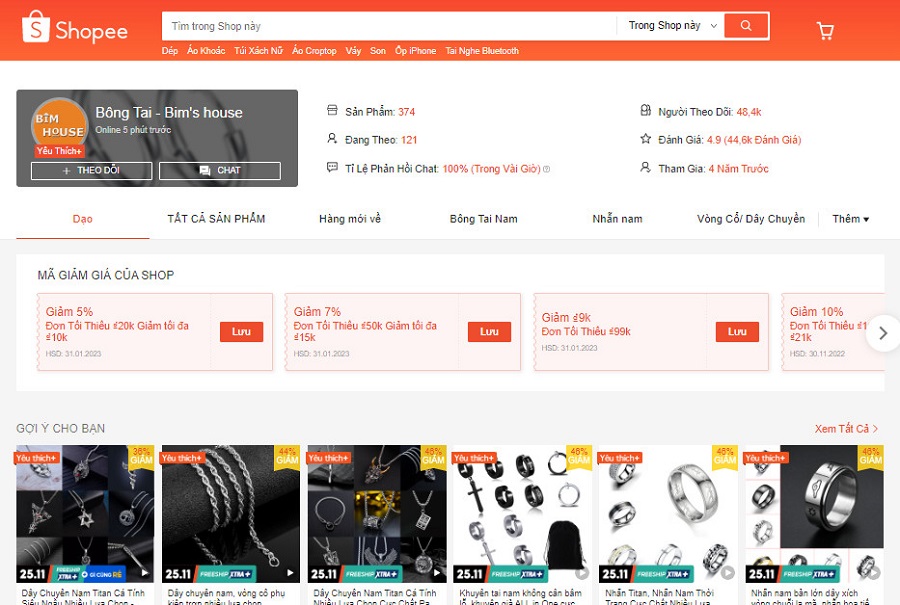Screen dimensions: 900x605
Task: Open the Nhẫn nam category tab
Action: (x=618, y=219)
